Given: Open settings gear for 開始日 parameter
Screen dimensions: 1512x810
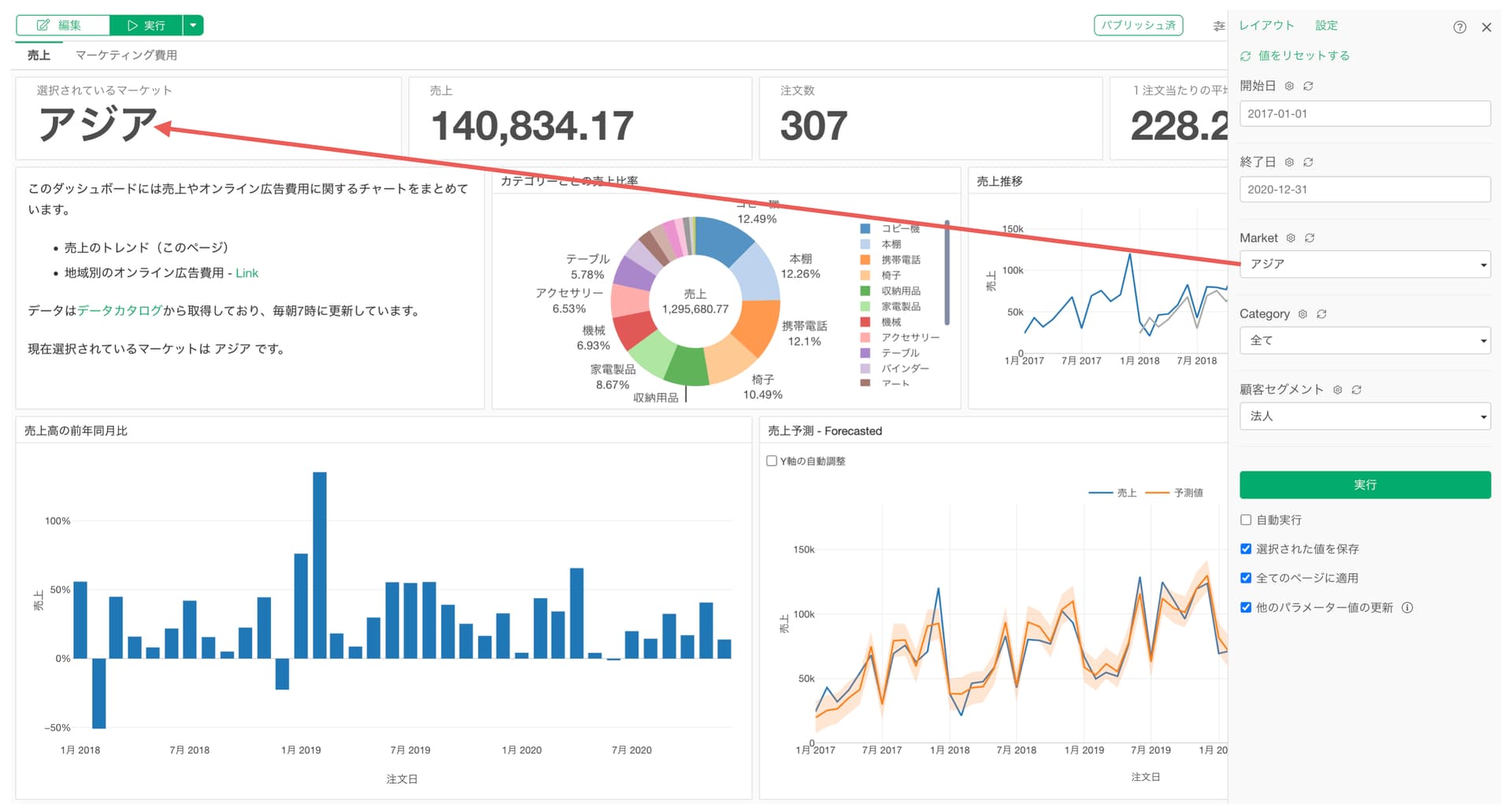Looking at the screenshot, I should click(x=1289, y=86).
